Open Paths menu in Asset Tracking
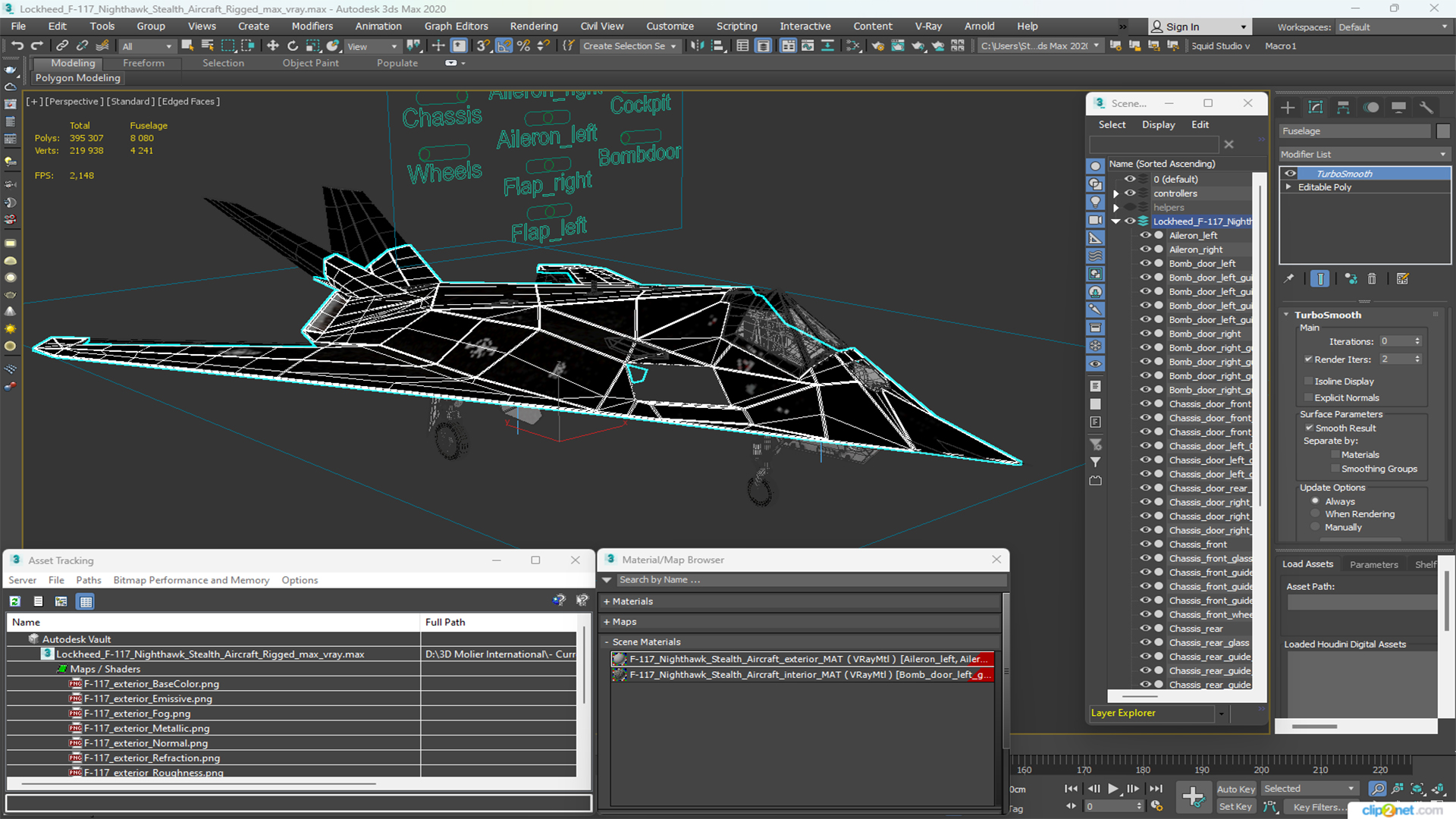Viewport: 1456px width, 819px height. click(x=88, y=580)
